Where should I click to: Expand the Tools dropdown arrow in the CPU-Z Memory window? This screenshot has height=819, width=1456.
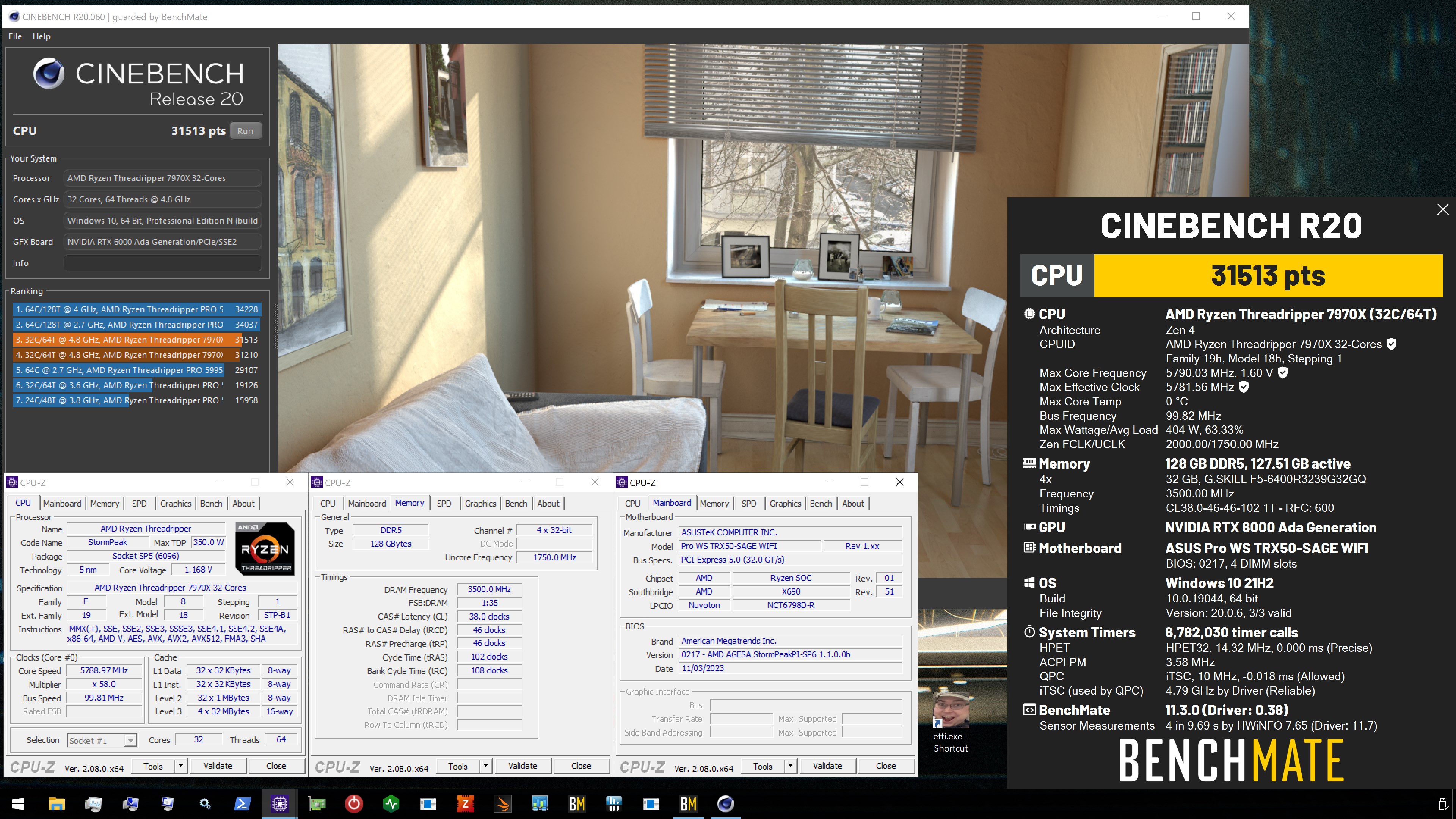click(x=485, y=766)
